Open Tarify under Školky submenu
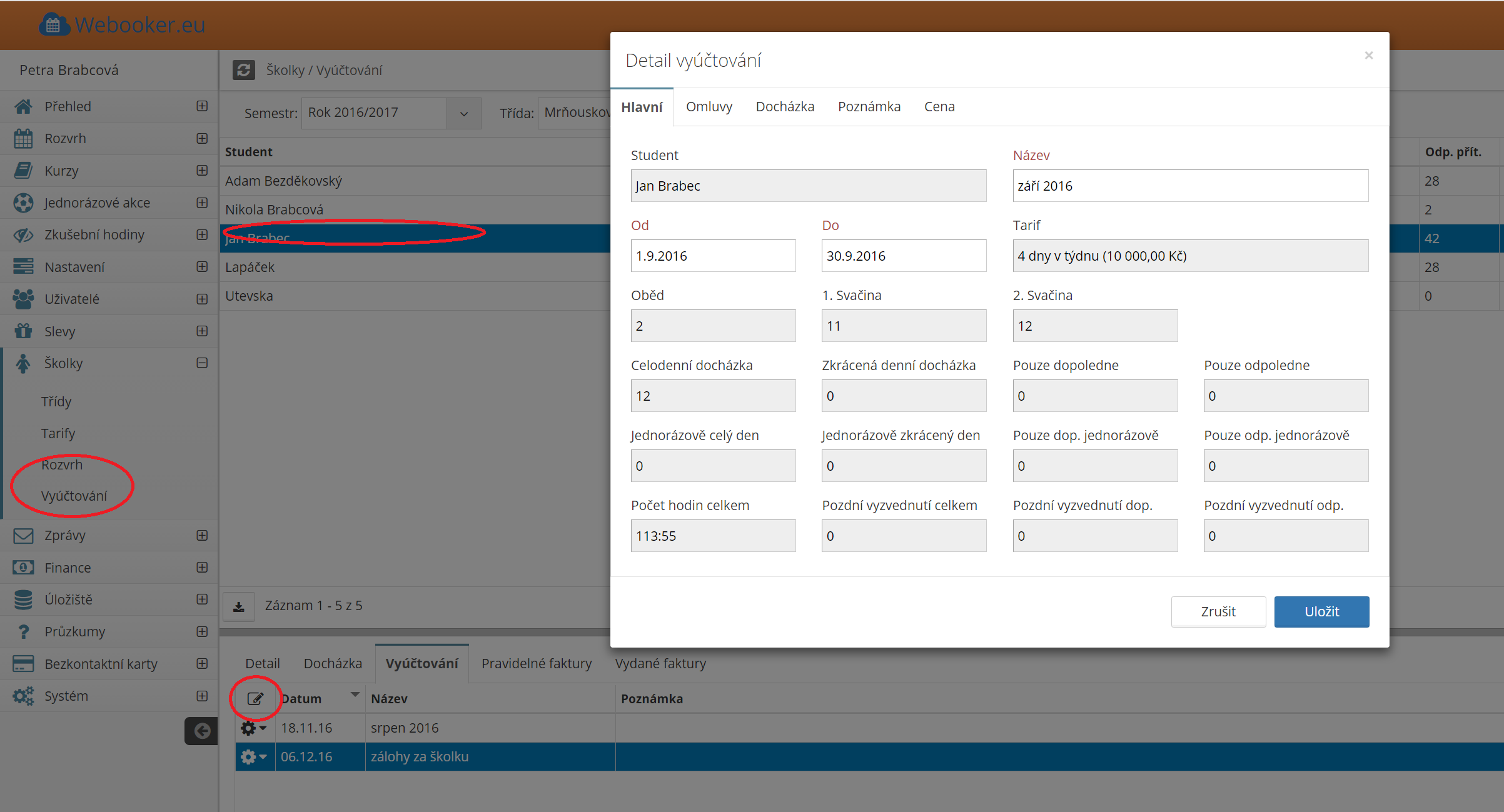 (58, 433)
